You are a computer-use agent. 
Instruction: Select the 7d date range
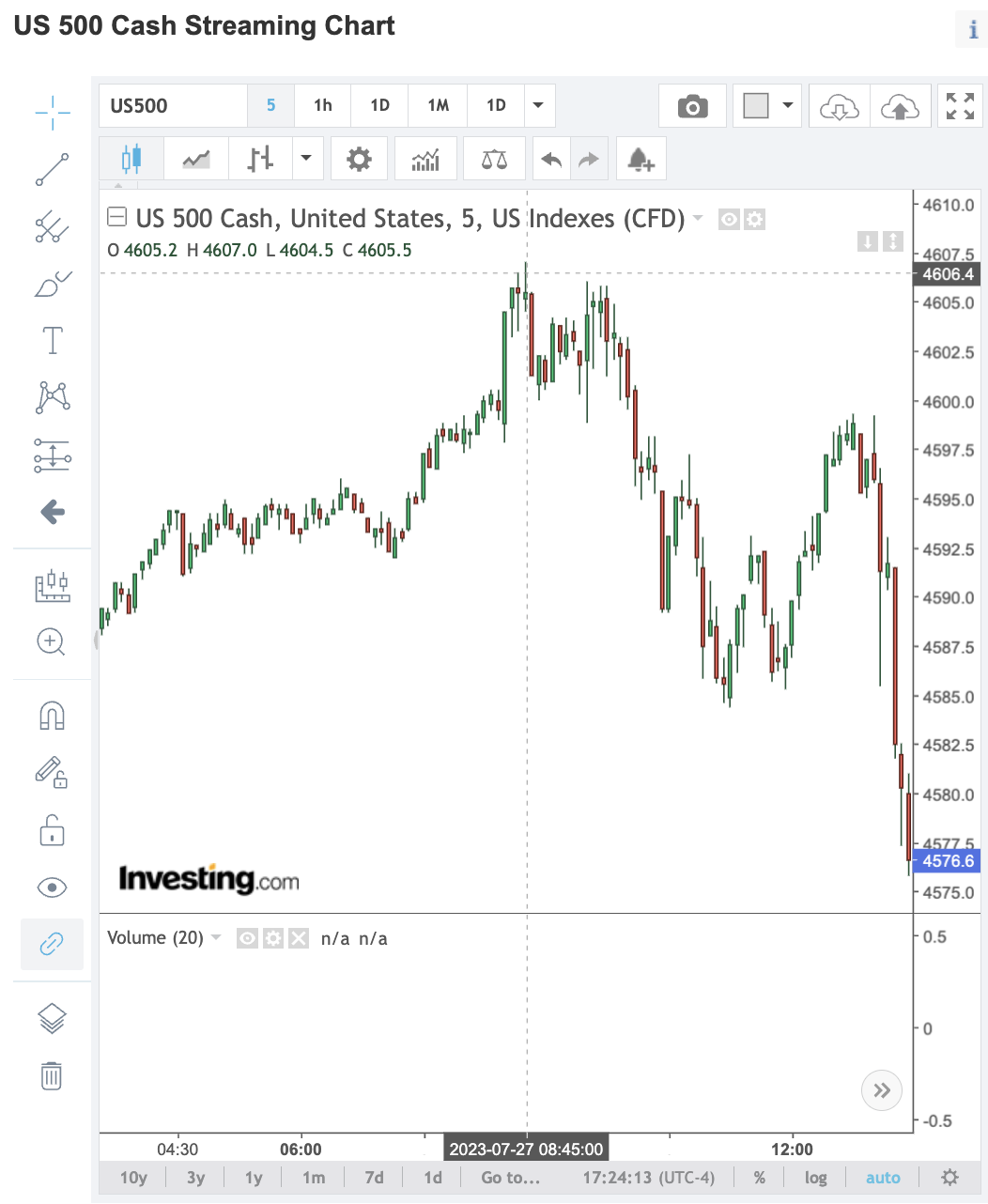click(374, 1178)
